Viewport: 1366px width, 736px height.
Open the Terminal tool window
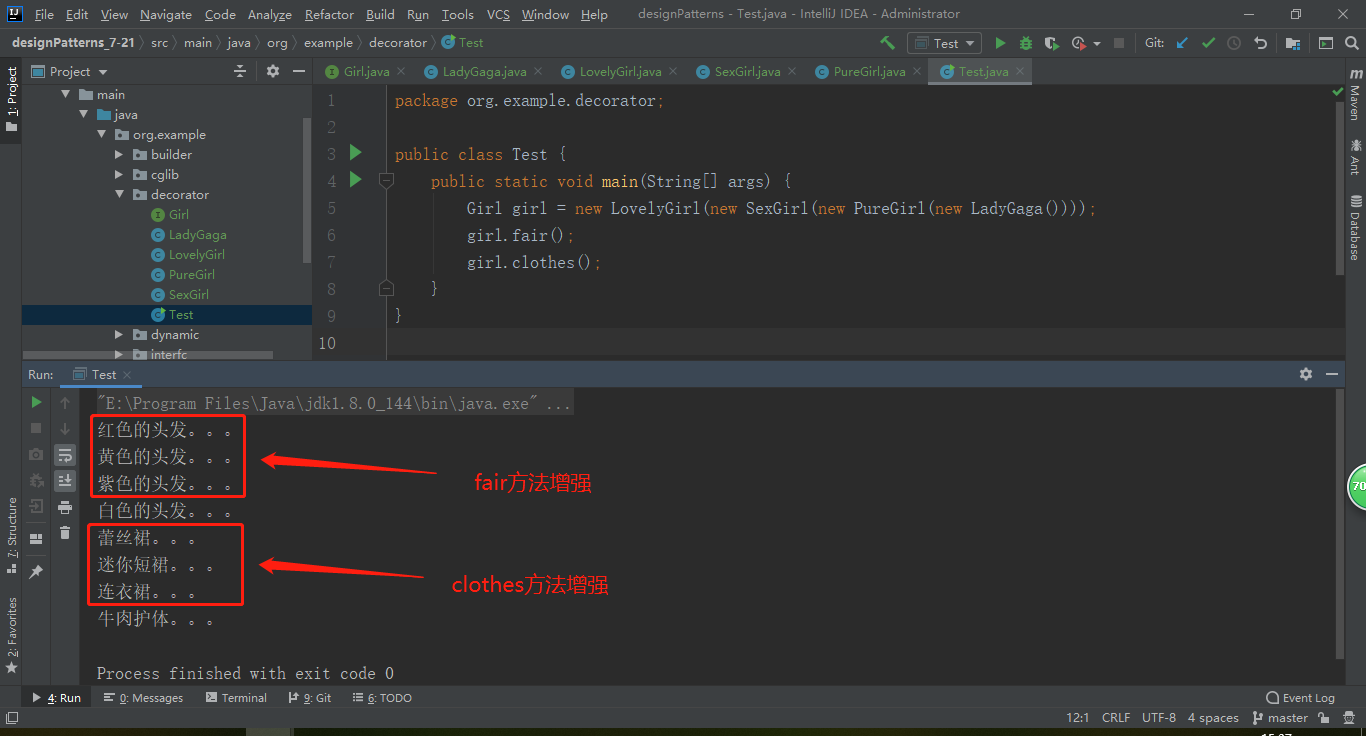236,698
